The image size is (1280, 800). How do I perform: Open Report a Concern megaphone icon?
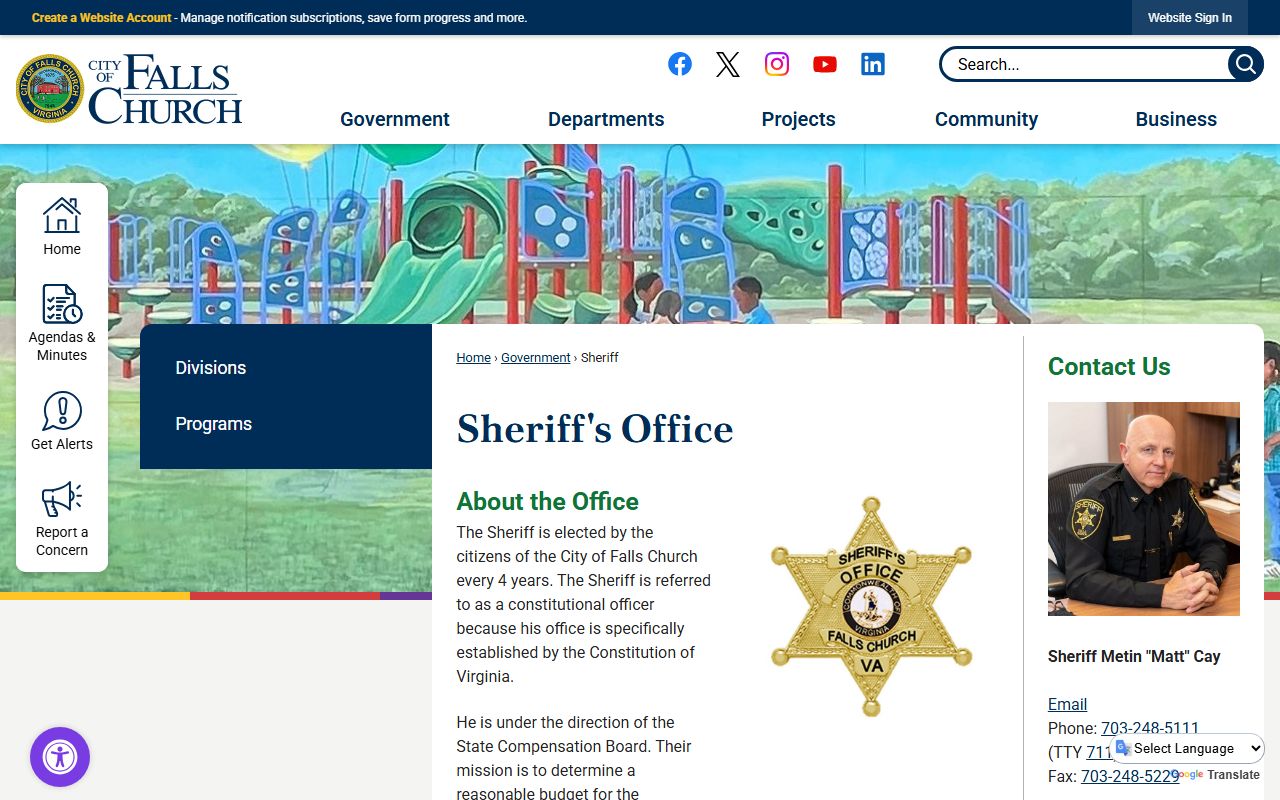(x=62, y=518)
